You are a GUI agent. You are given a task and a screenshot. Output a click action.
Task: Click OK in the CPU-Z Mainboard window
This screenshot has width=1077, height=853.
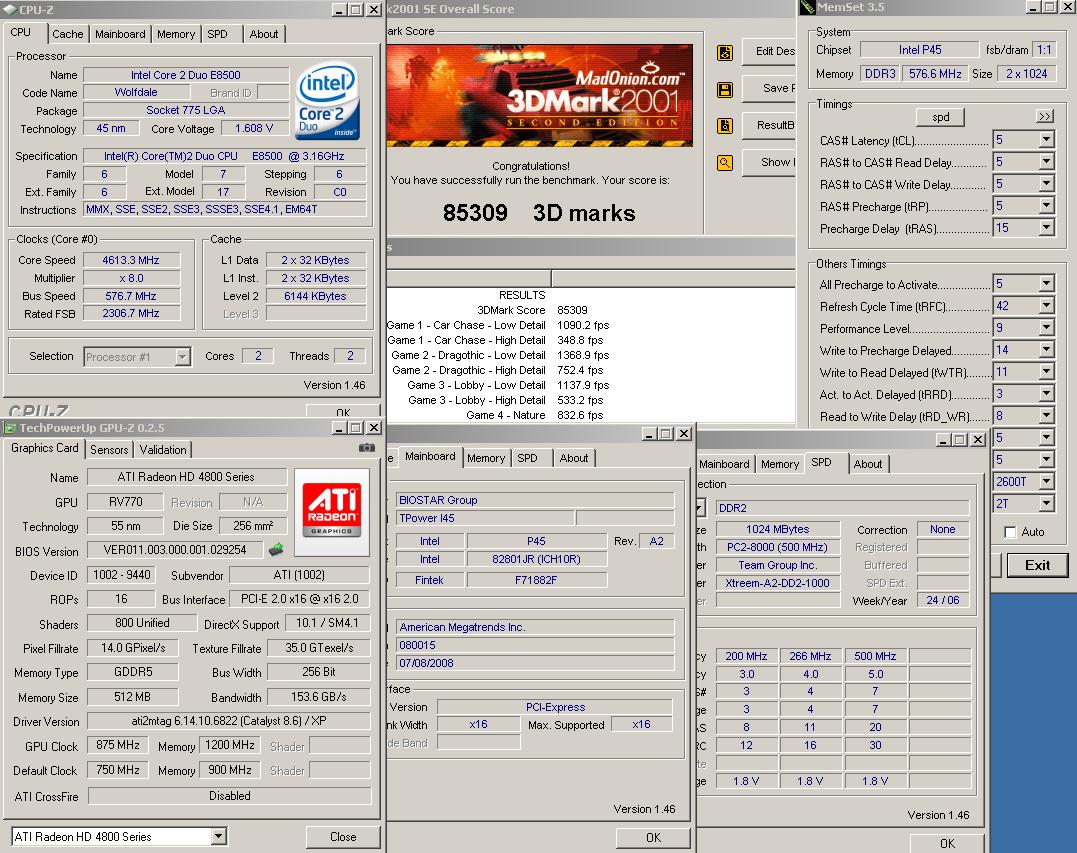coord(653,837)
